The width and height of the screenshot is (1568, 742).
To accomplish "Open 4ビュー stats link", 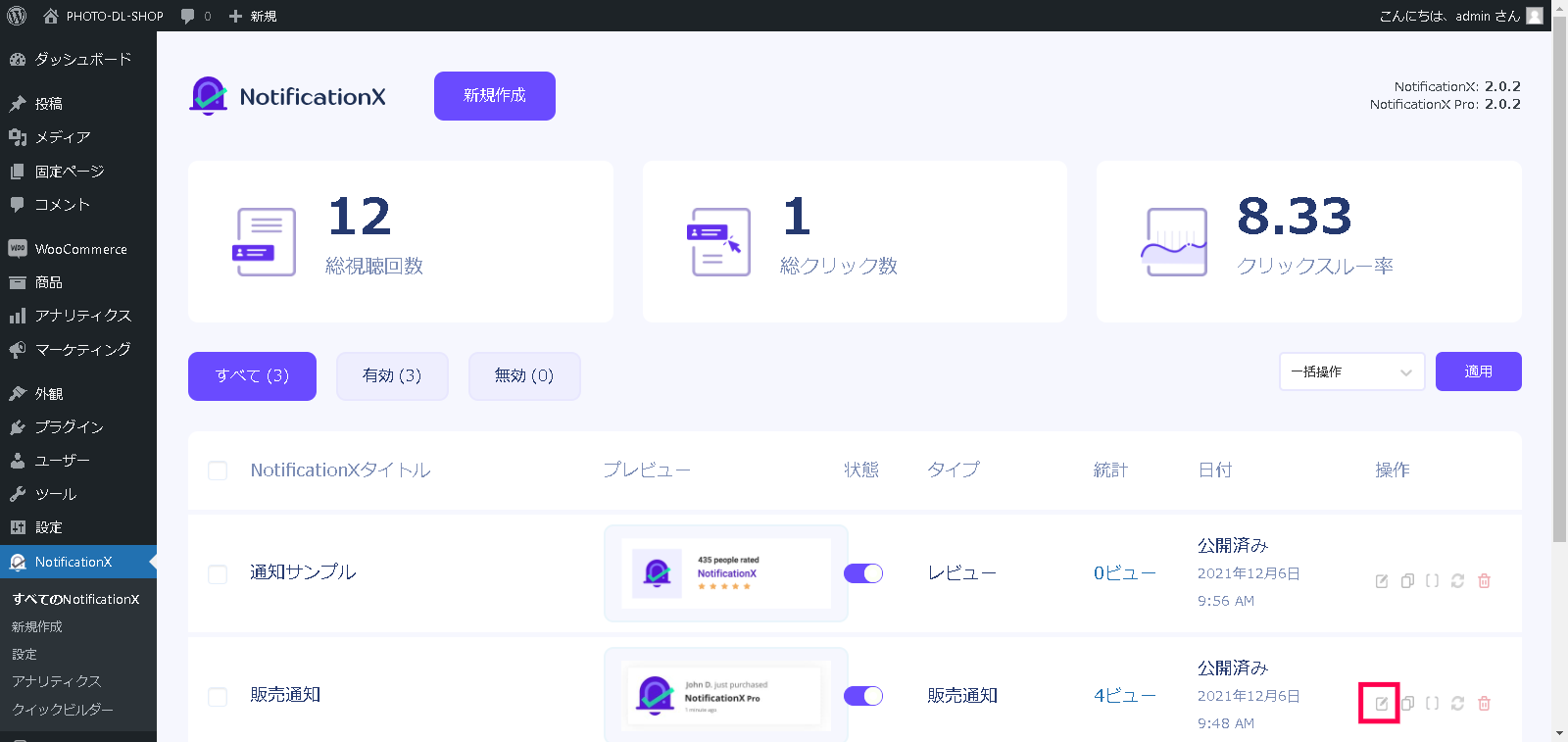I will pos(1125,696).
